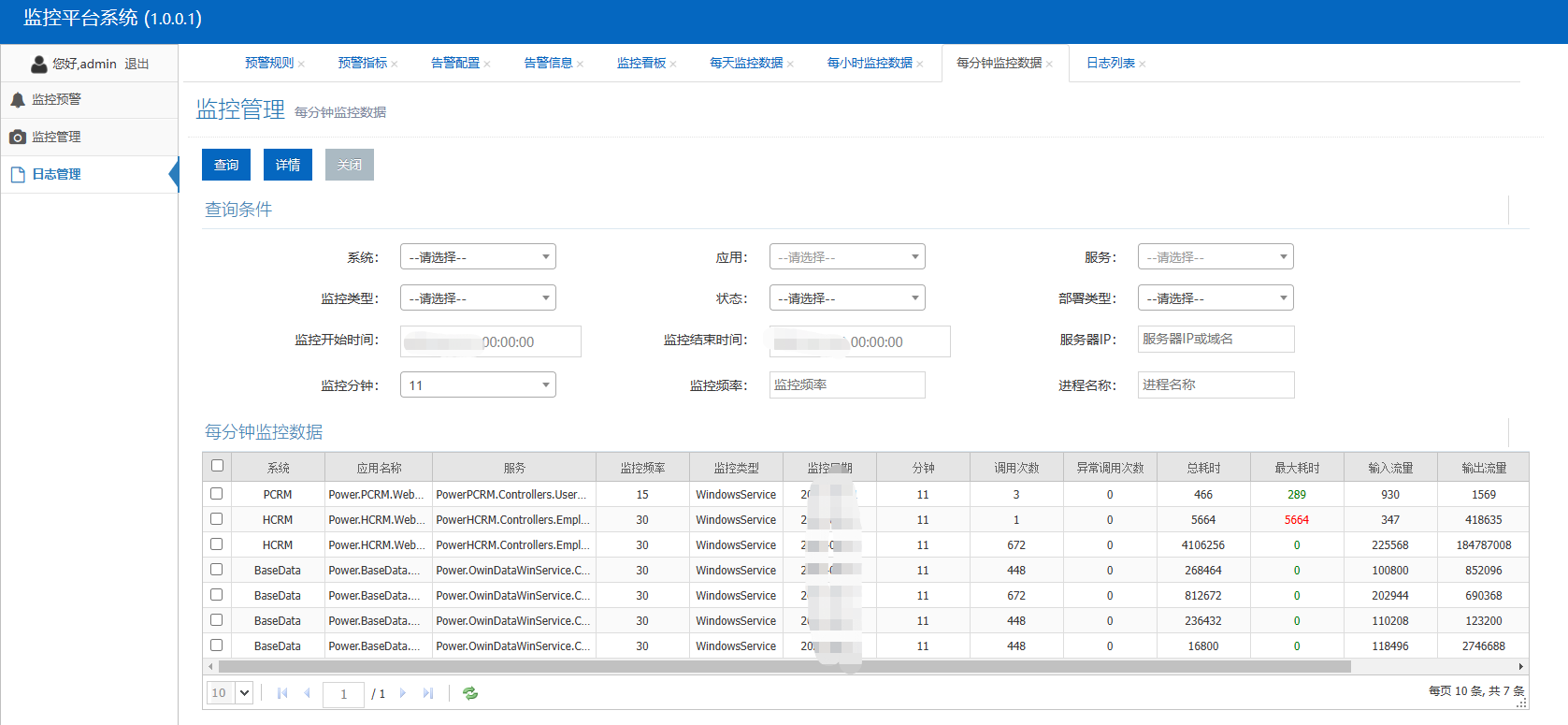Screen dimensions: 1568x725
Task: Check the PCRM row checkbox
Action: [x=217, y=494]
